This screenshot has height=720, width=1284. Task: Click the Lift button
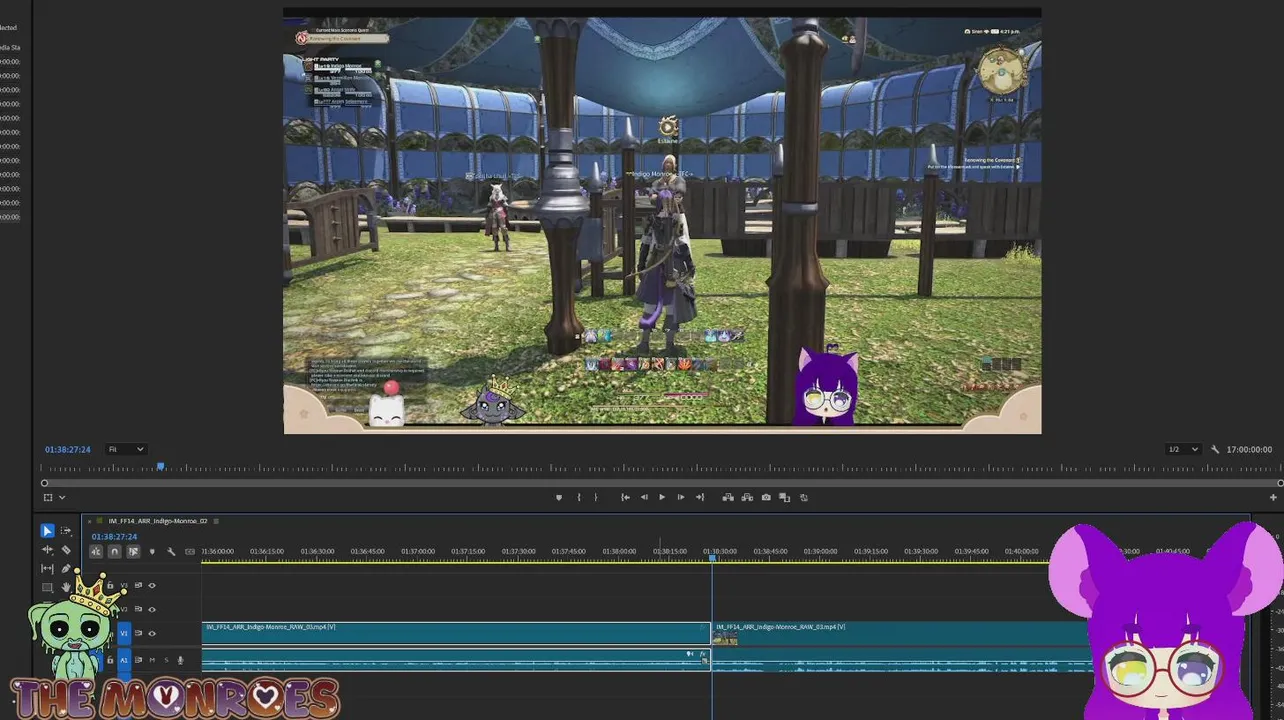tap(728, 497)
